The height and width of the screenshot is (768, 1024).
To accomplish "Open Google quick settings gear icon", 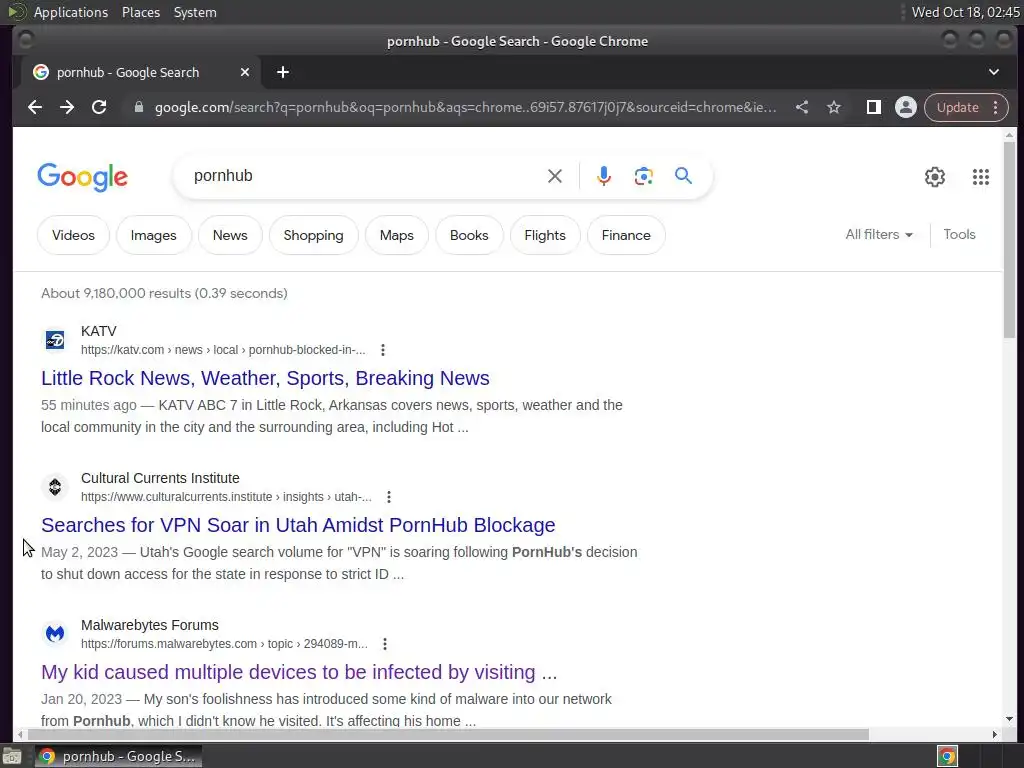I will (935, 176).
